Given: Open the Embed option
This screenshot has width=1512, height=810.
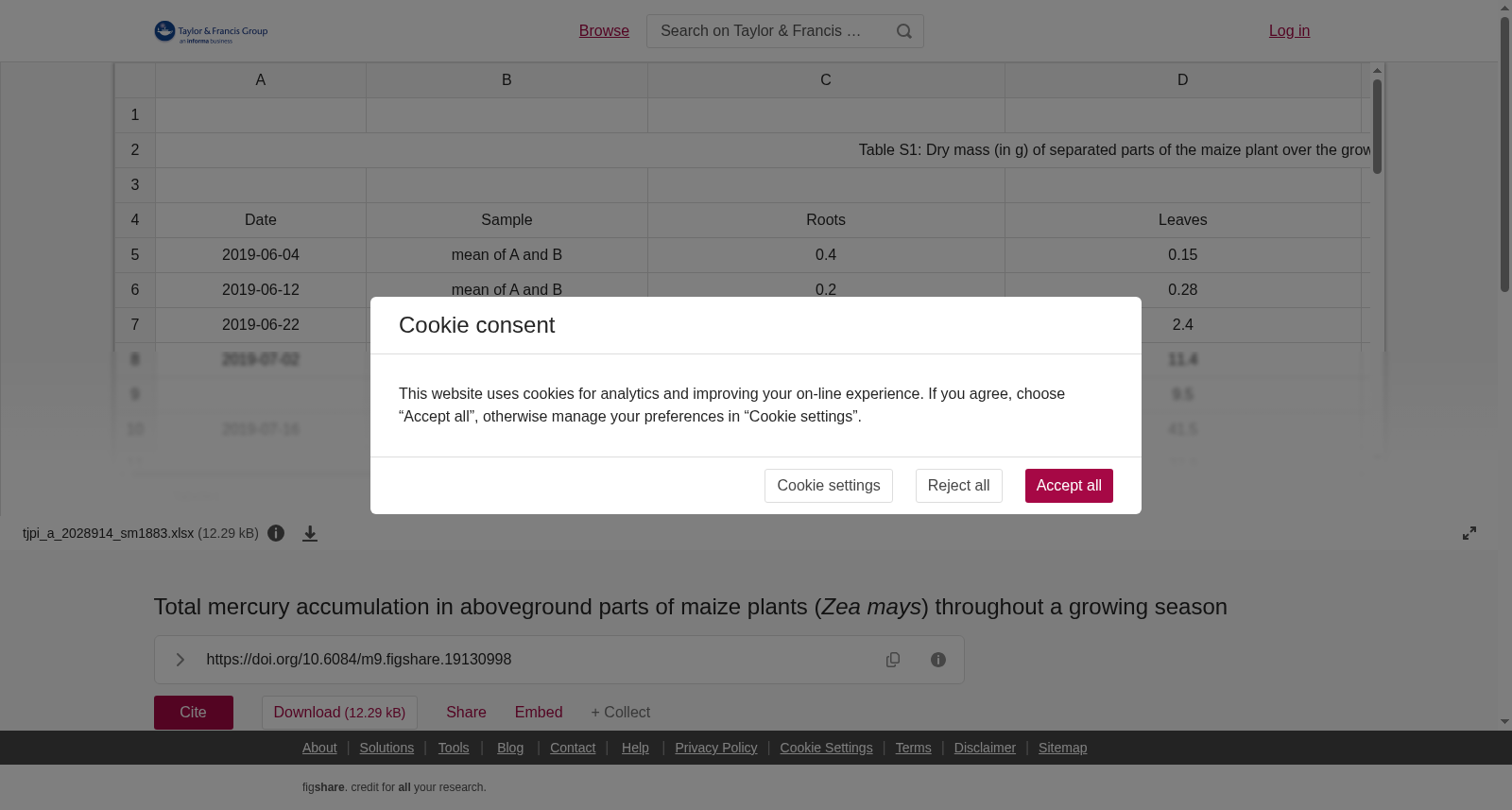Looking at the screenshot, I should (539, 713).
